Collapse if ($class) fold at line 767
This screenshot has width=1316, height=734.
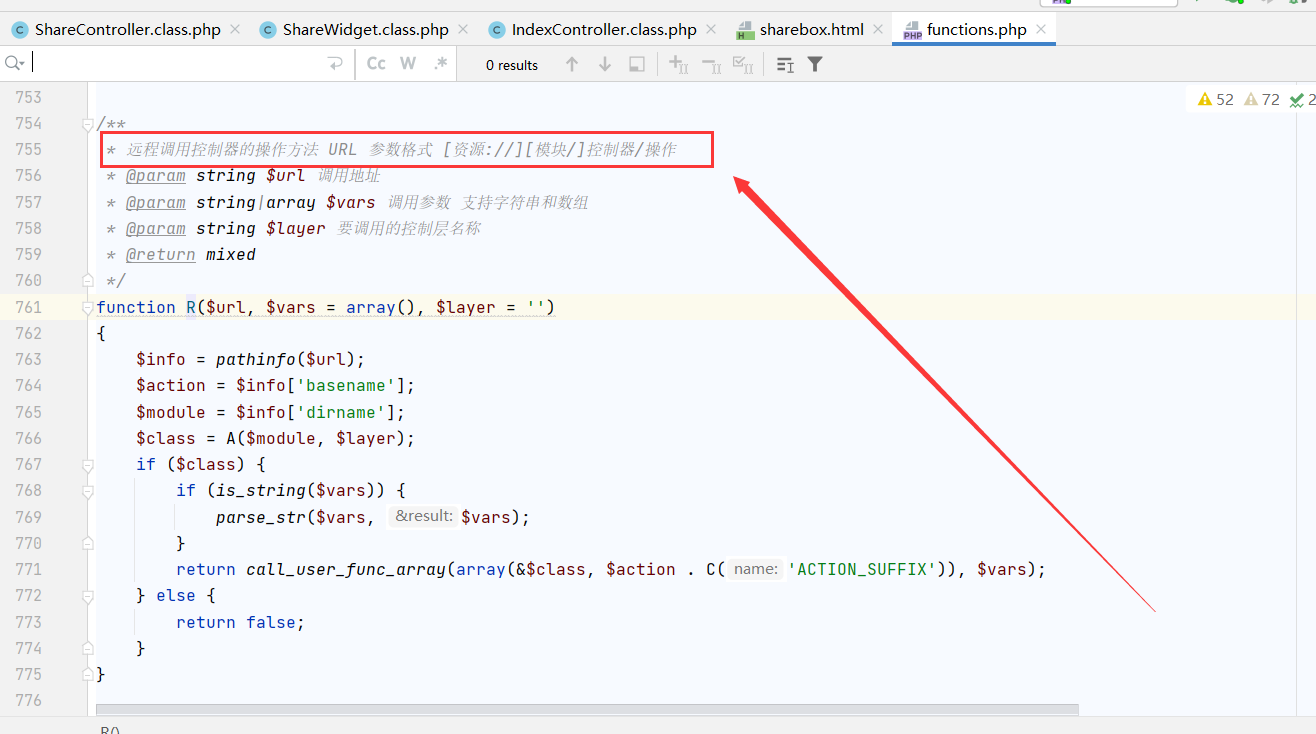(x=88, y=464)
